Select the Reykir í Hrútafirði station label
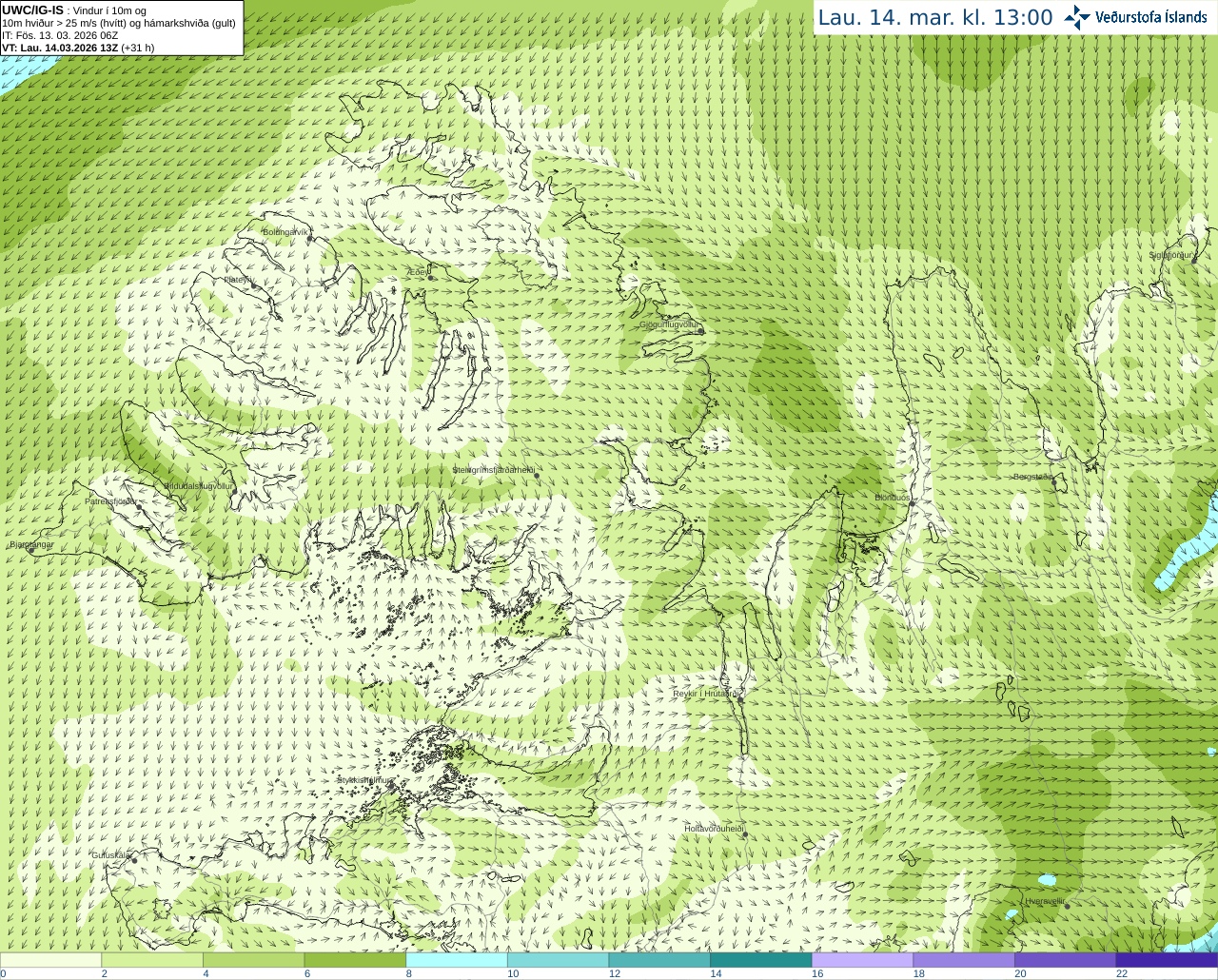 (x=707, y=694)
